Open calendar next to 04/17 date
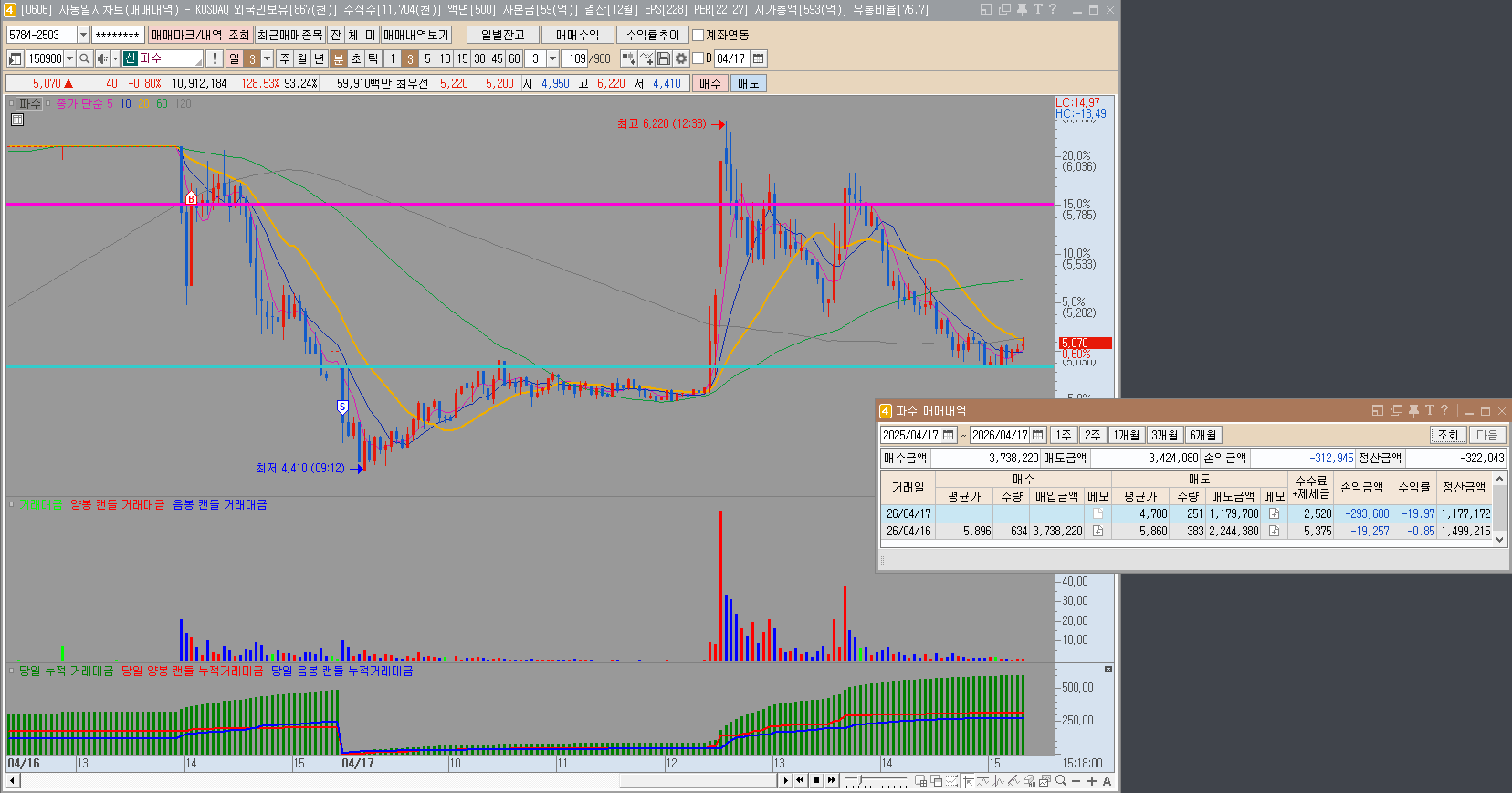 [758, 58]
